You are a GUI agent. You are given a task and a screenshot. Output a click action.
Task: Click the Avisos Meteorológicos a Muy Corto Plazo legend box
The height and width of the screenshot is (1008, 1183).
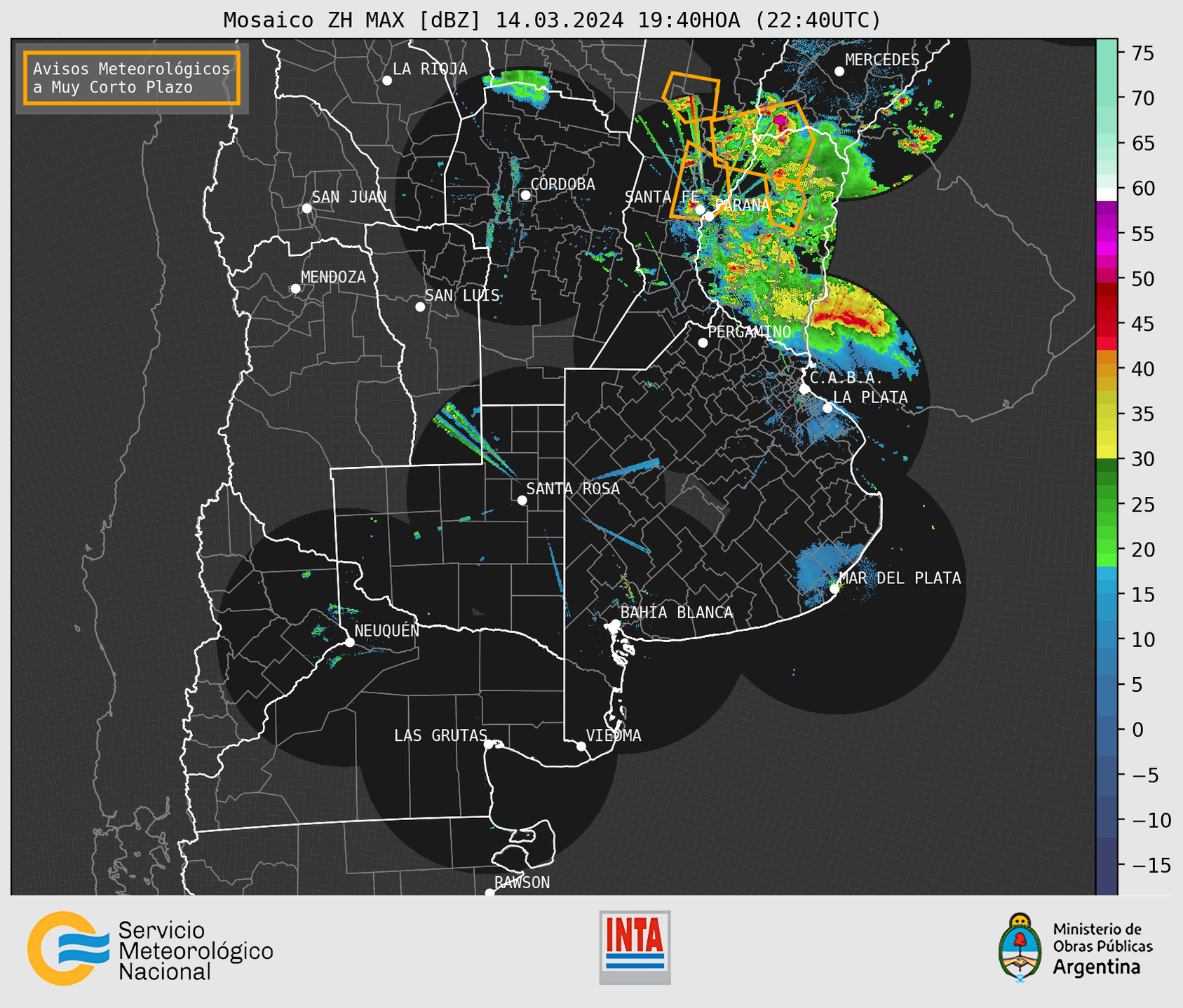coord(132,78)
